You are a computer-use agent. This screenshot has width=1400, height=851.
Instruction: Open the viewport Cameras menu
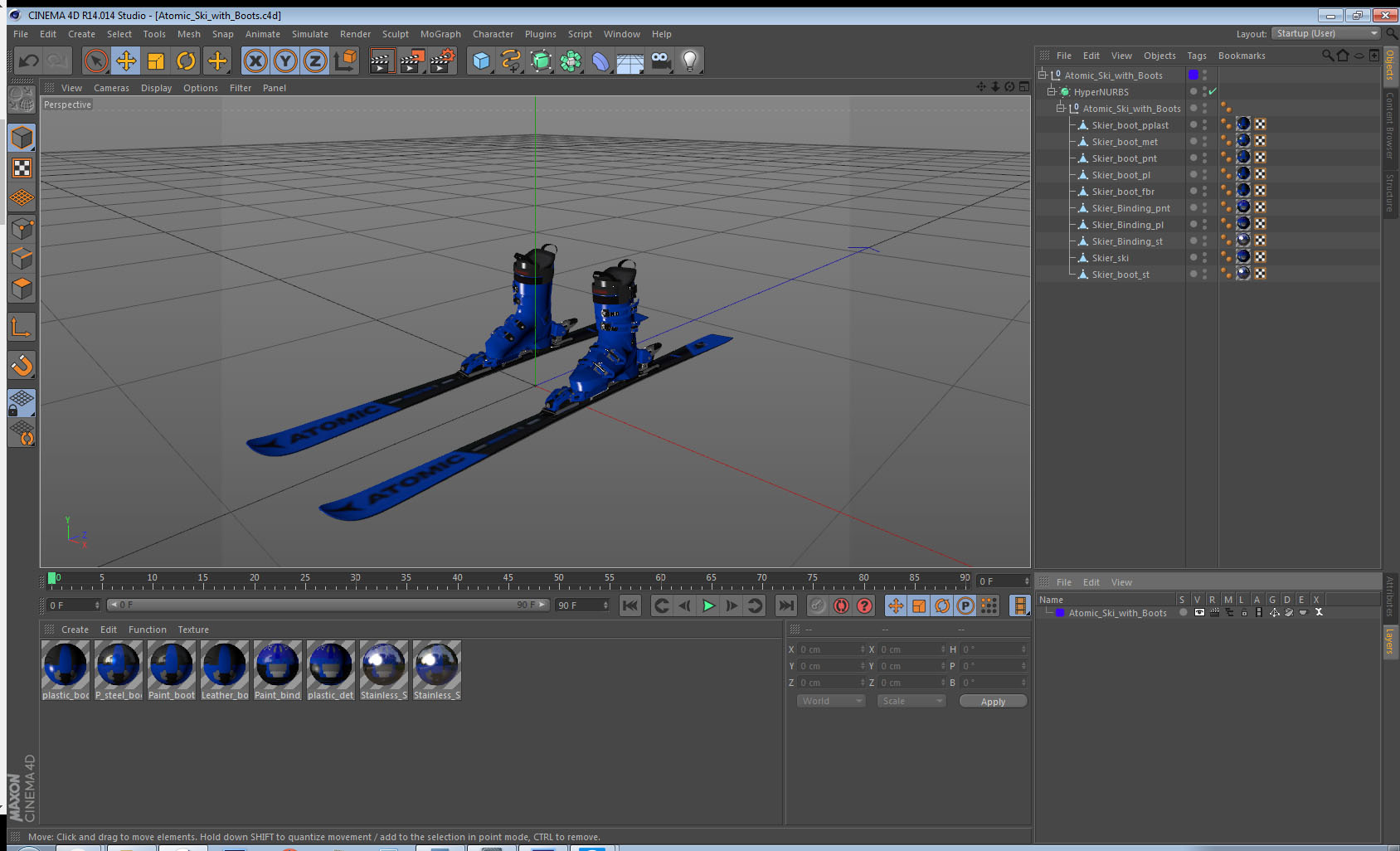click(111, 88)
